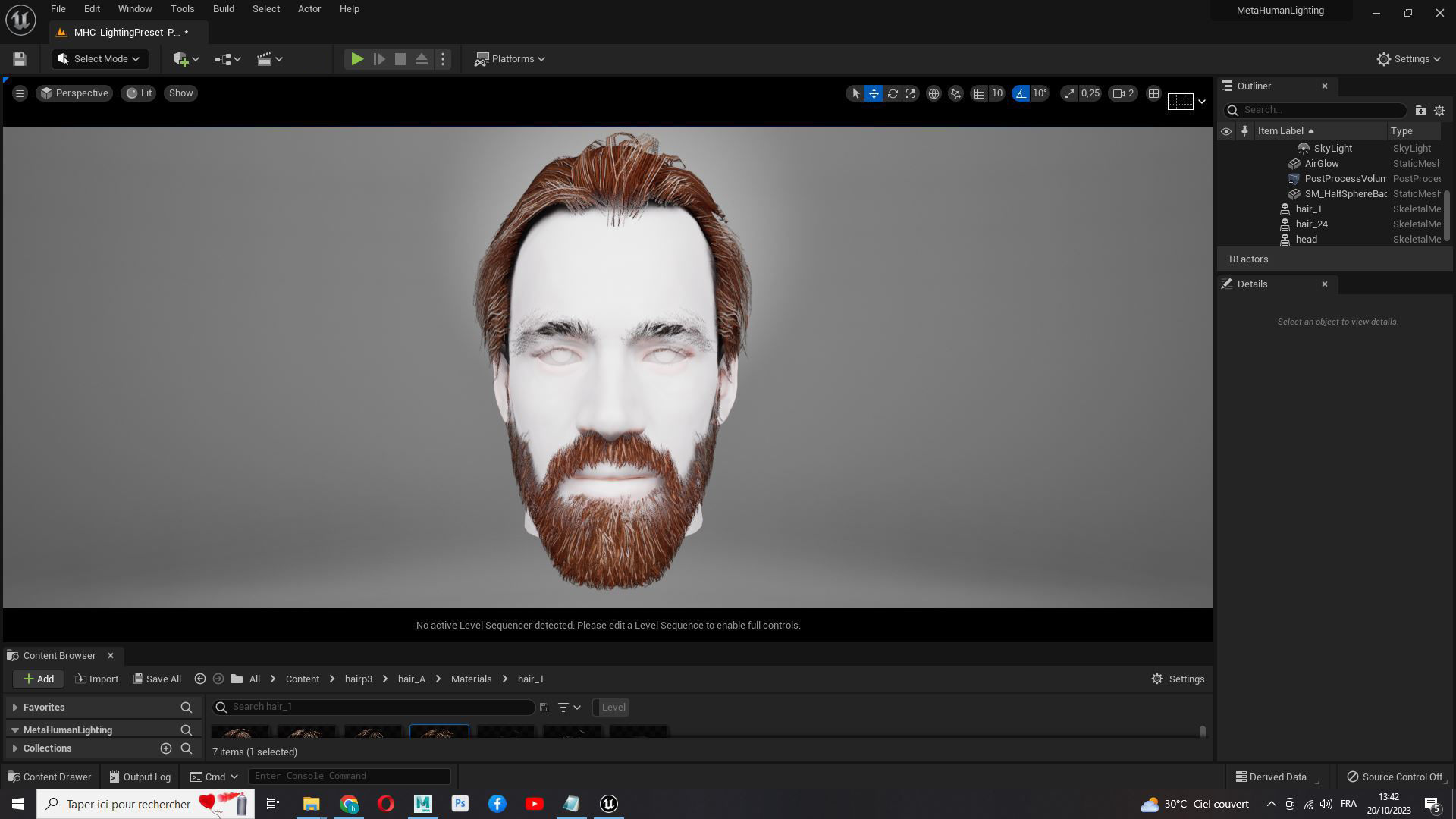Viewport: 1456px width, 819px height.
Task: Open the Blueprints dropdown in the toolbar
Action: point(227,59)
